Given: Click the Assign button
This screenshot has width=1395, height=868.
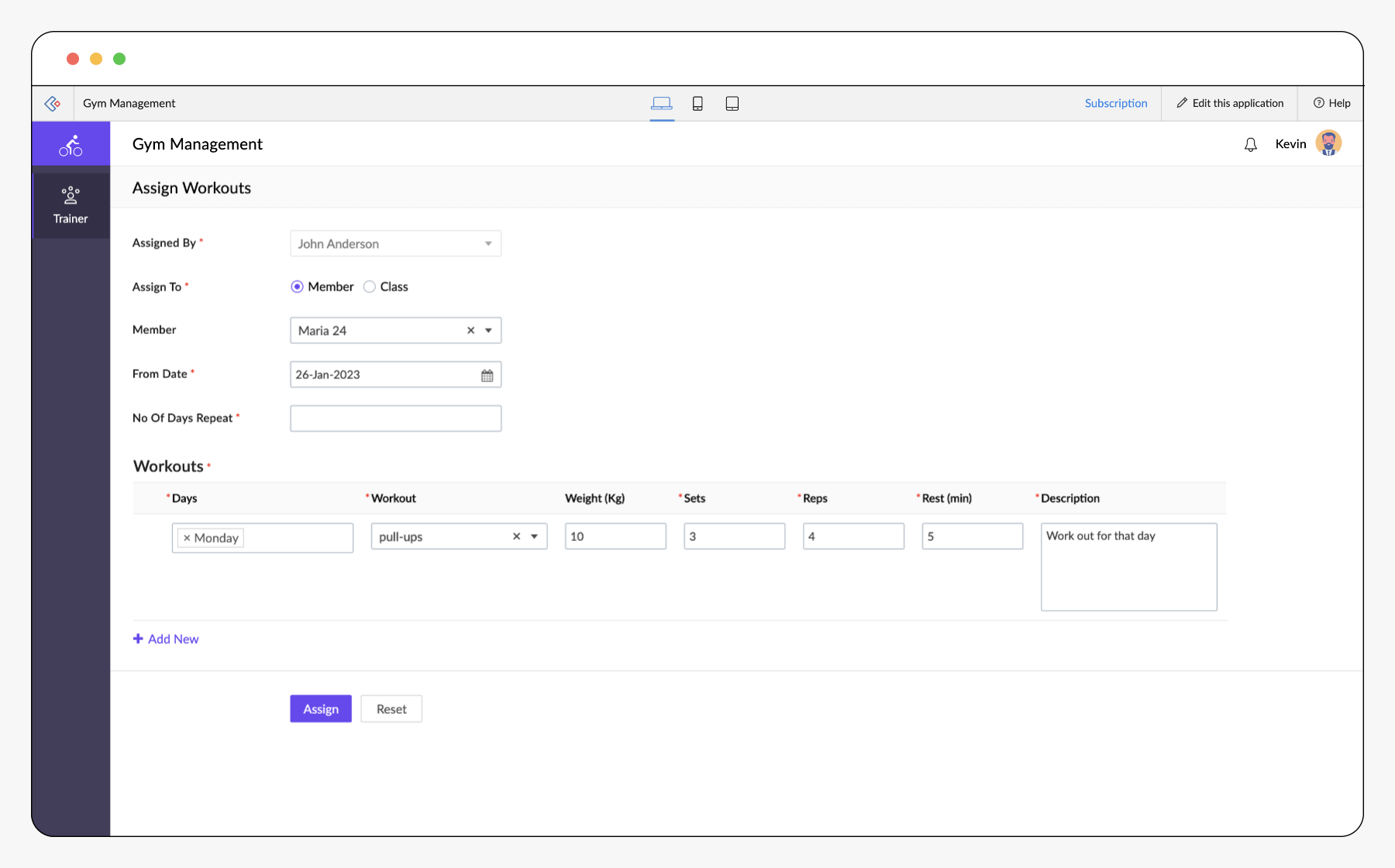Looking at the screenshot, I should [x=321, y=709].
